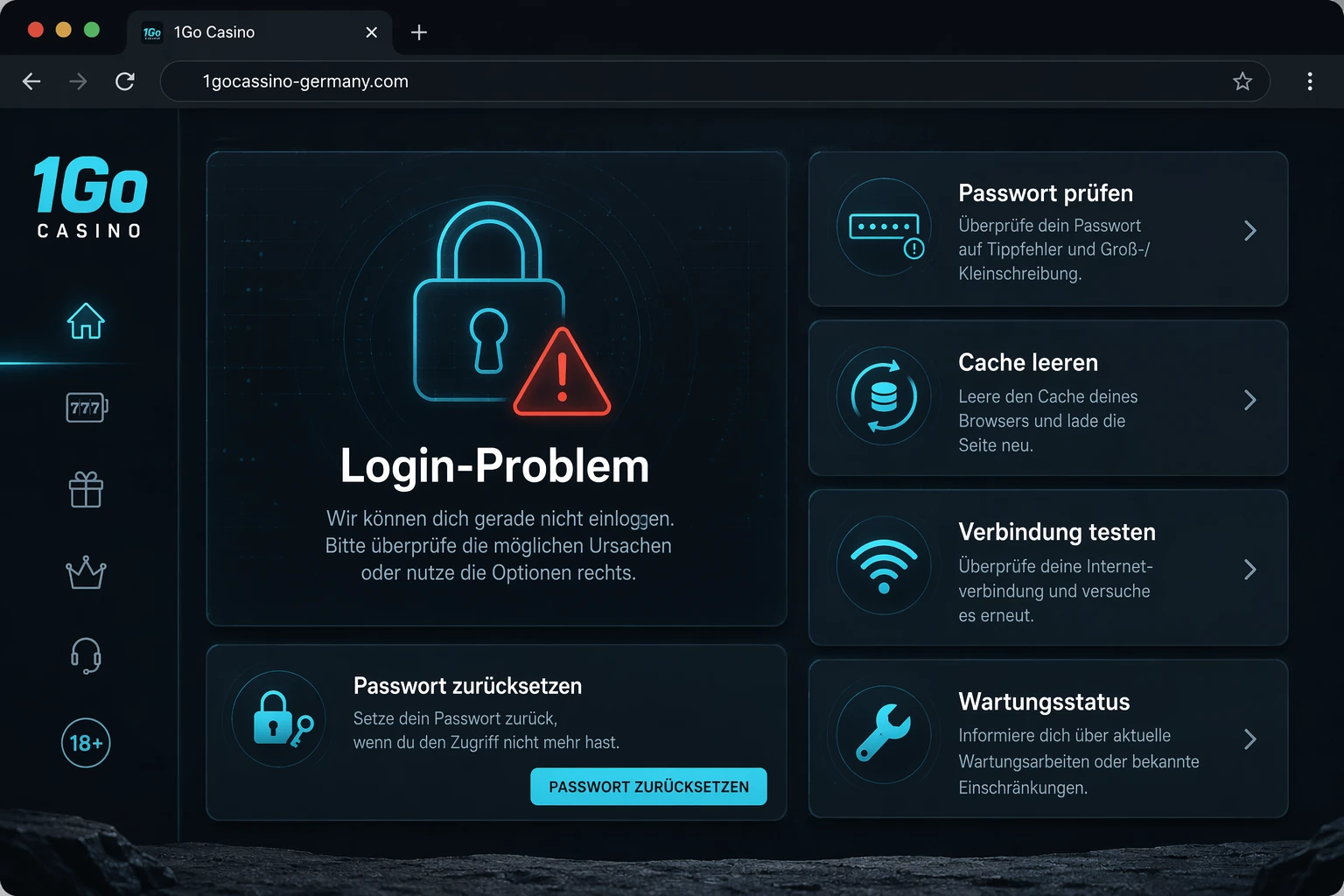1344x896 pixels.
Task: Click the database refresh icon in Cache leeren
Action: (884, 396)
